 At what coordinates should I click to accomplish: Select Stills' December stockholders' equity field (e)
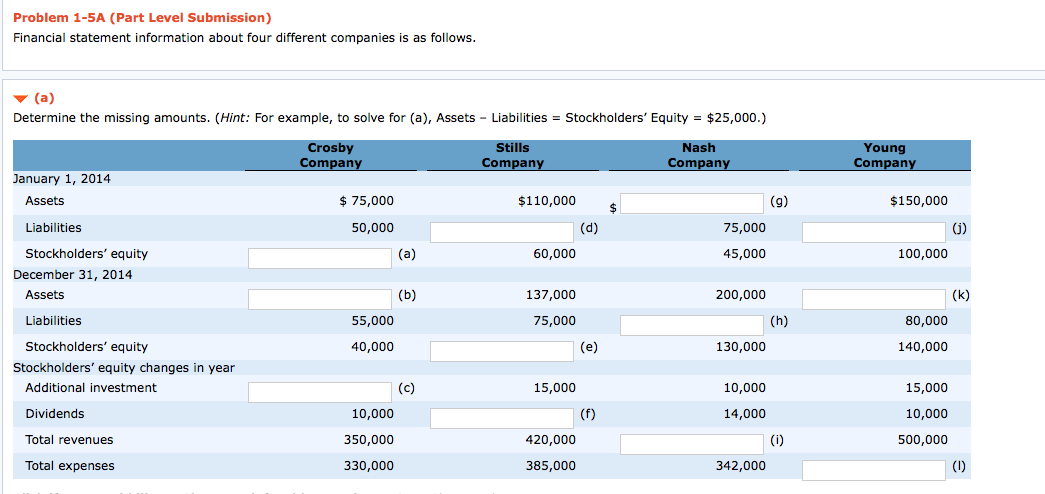click(x=502, y=351)
